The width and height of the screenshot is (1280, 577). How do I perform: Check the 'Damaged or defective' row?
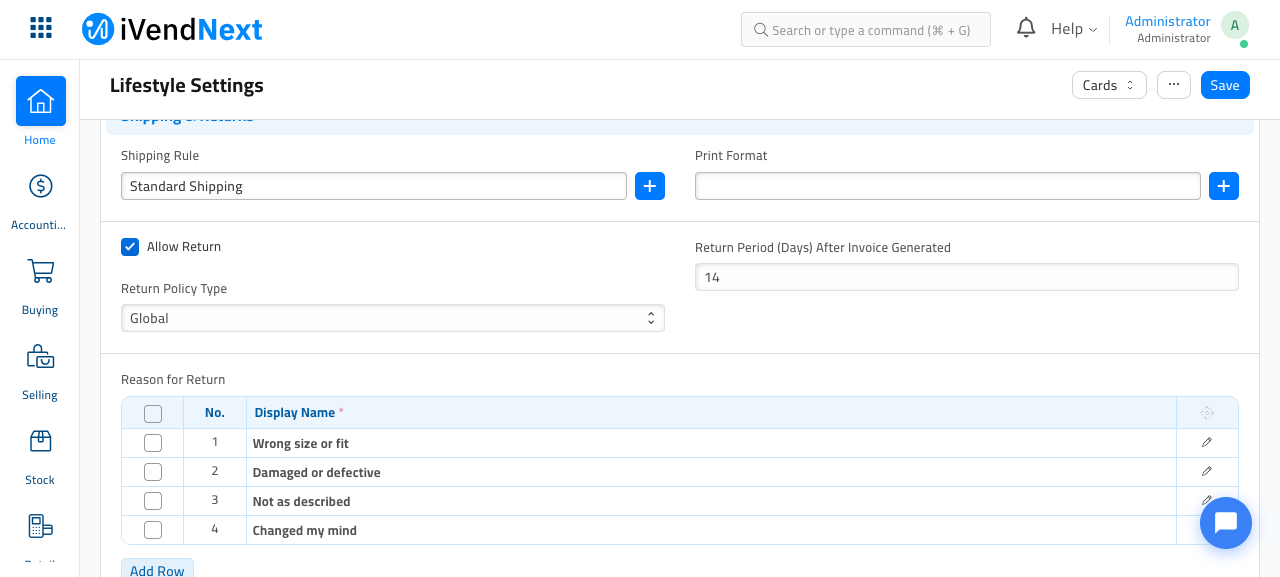(153, 472)
